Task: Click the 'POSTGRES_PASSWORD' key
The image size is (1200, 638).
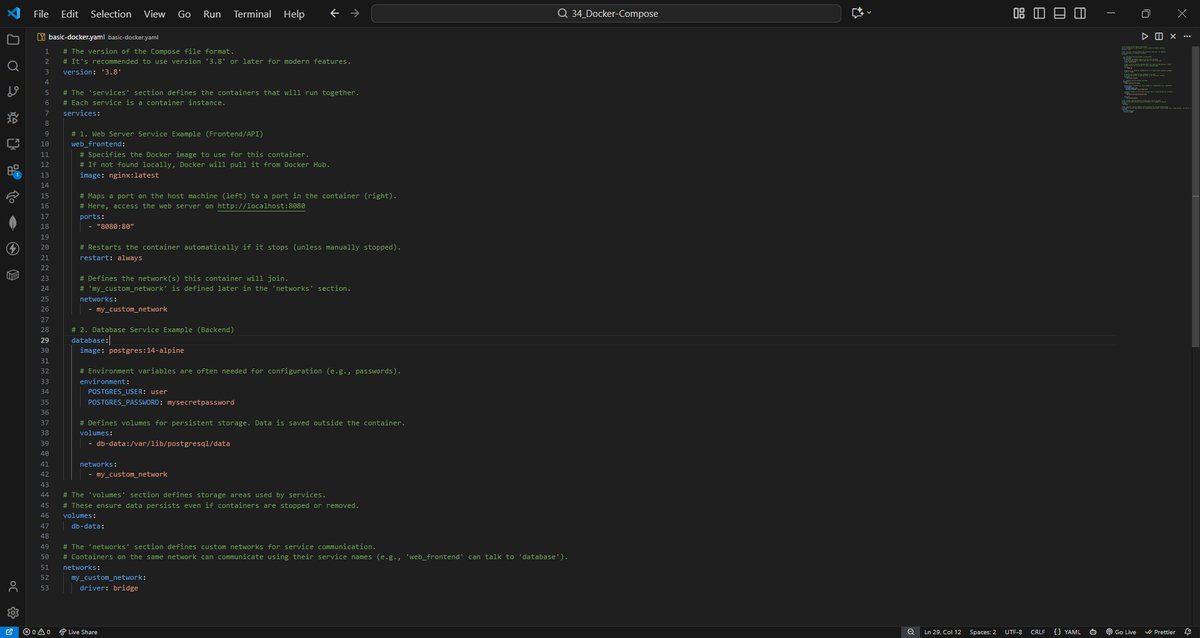Action: 125,402
